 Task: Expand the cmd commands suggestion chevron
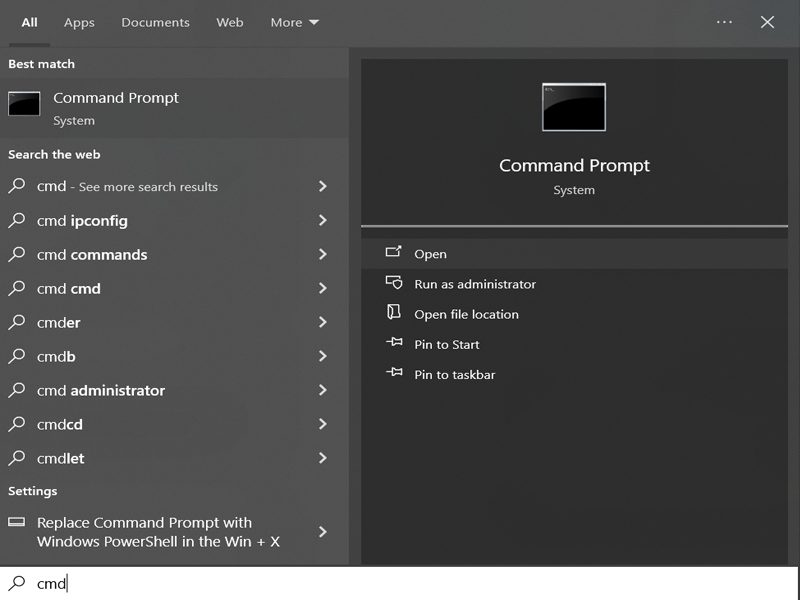[x=322, y=254]
